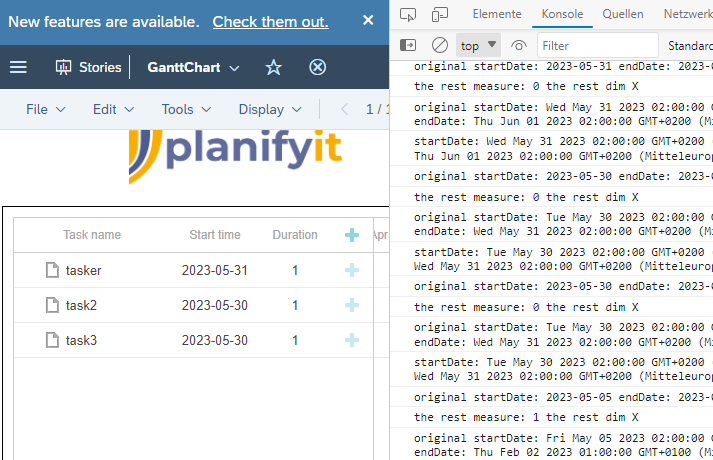Screen dimensions: 713x460
Task: Toggle the console sidebar
Action: (x=408, y=45)
